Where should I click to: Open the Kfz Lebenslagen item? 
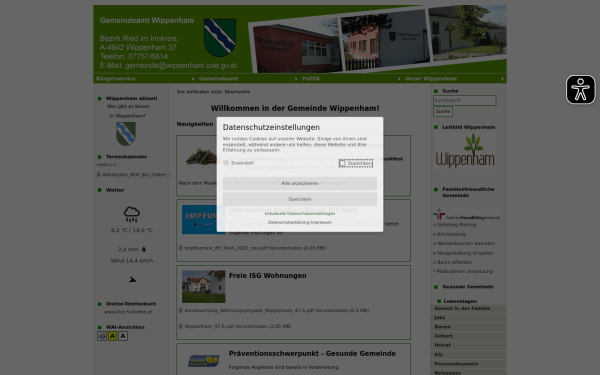click(x=468, y=355)
